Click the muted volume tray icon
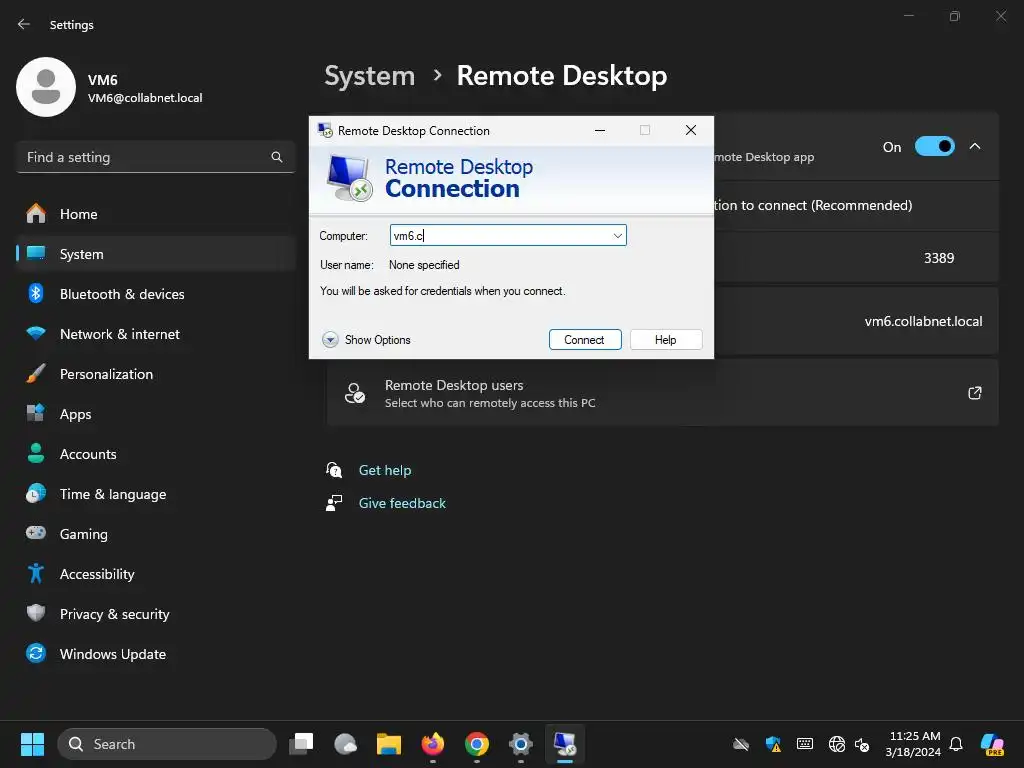The width and height of the screenshot is (1024, 768). (862, 744)
